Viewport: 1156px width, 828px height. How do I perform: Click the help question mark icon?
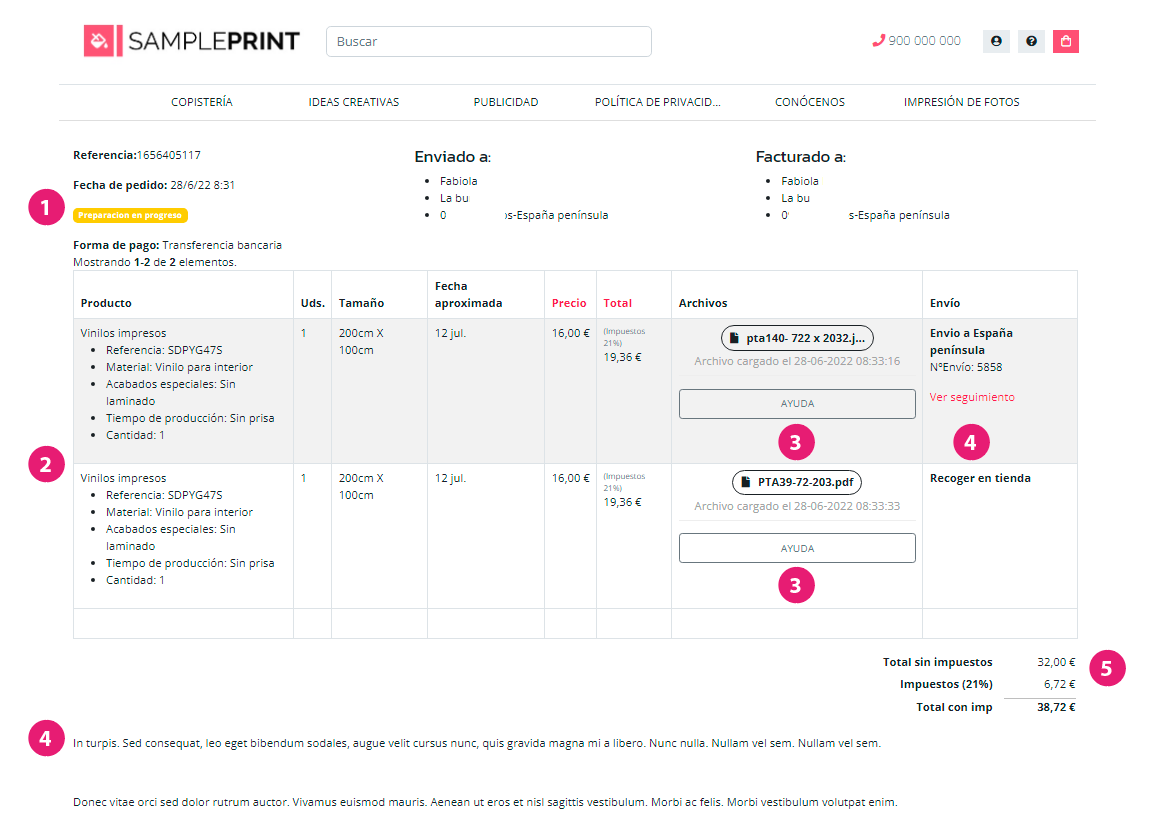[1031, 41]
